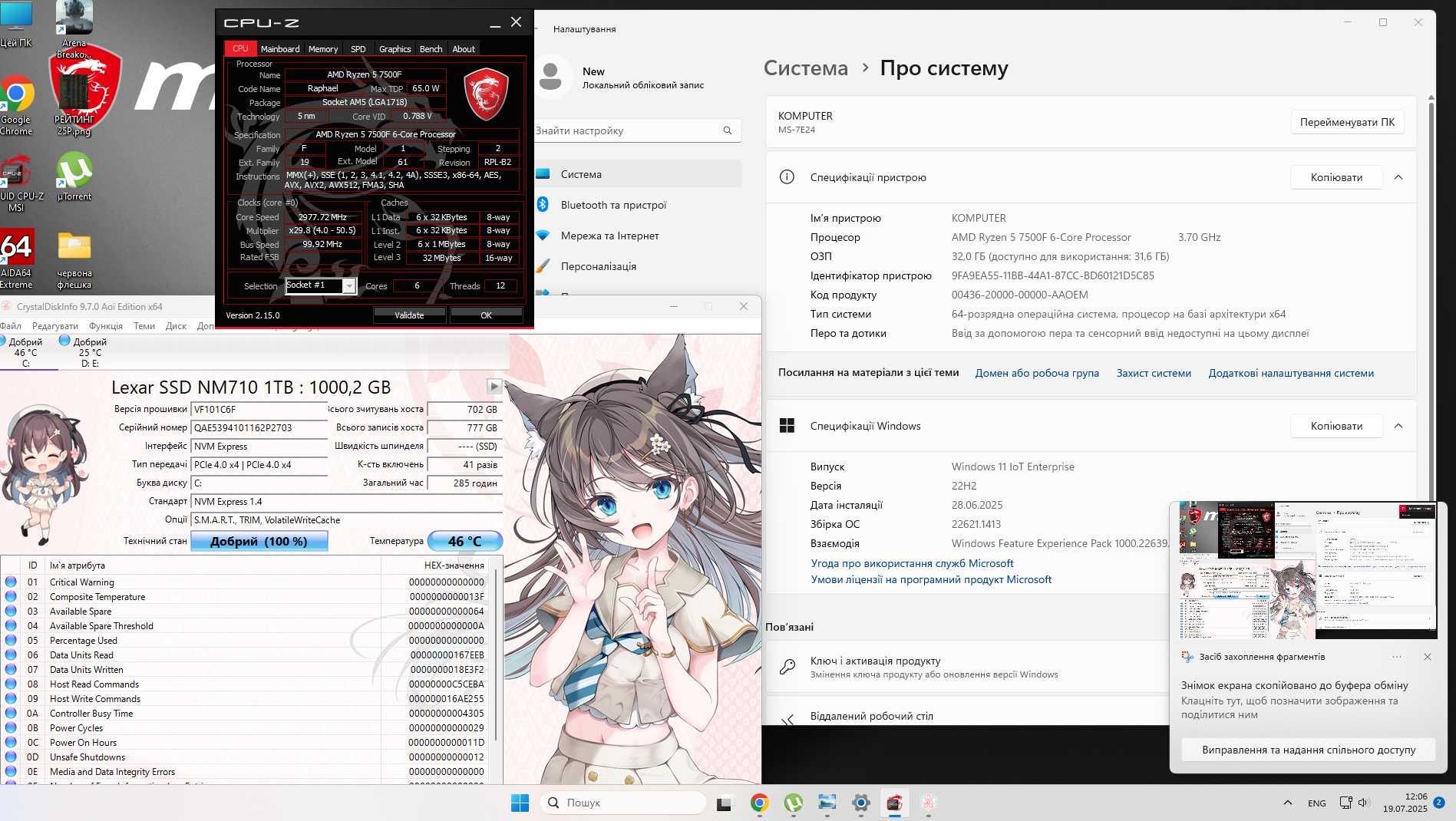Open the Захист системи link
Viewport: 1456px width, 821px height.
[x=1154, y=373]
